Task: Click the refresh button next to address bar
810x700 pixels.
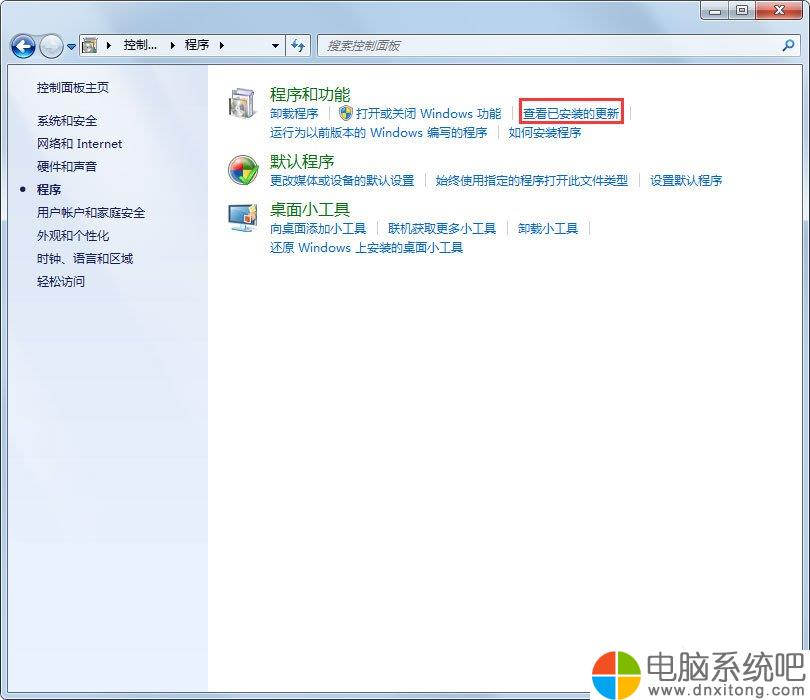Action: tap(298, 45)
